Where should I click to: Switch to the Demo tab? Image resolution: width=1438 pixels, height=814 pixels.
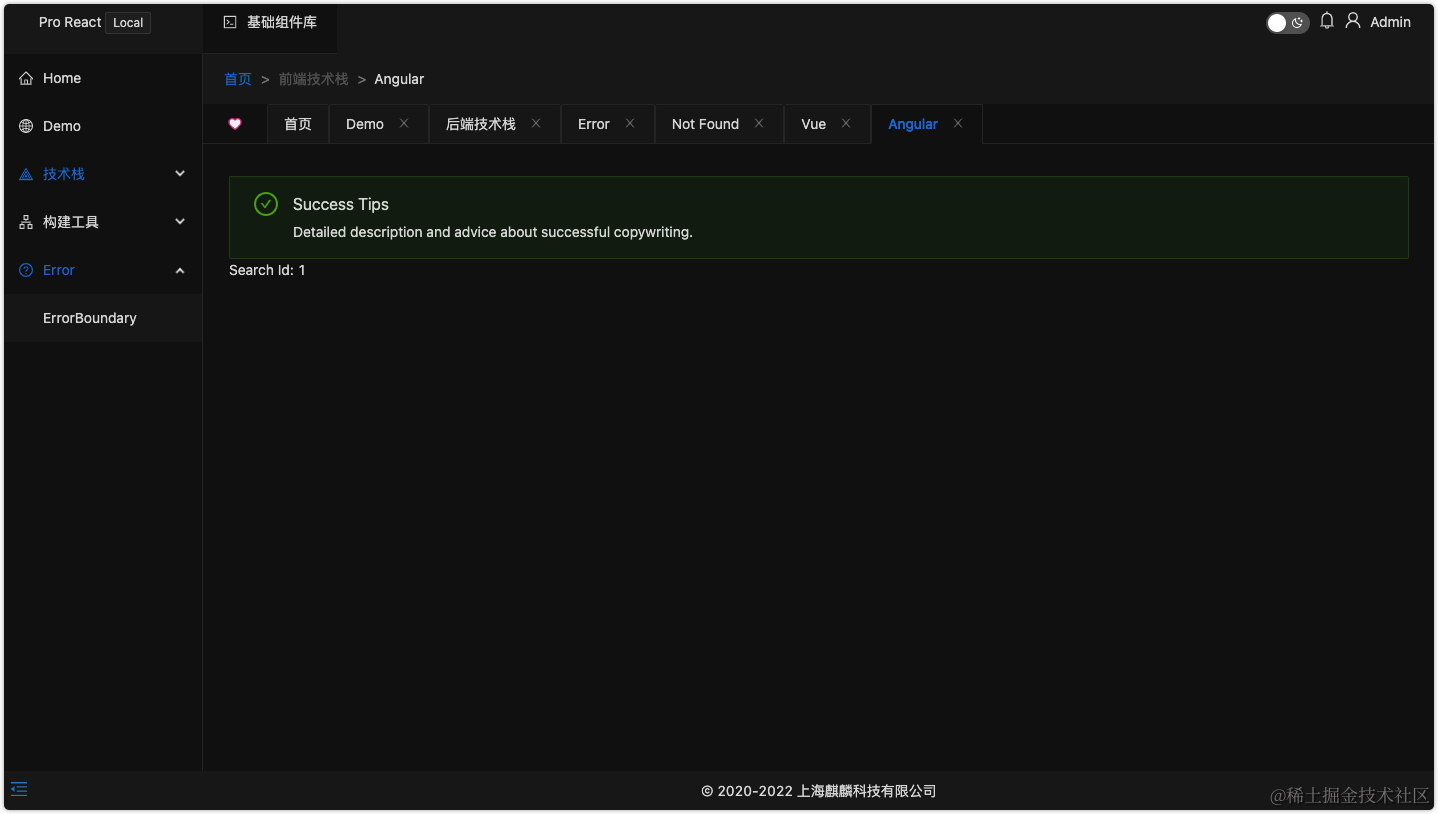pos(365,124)
